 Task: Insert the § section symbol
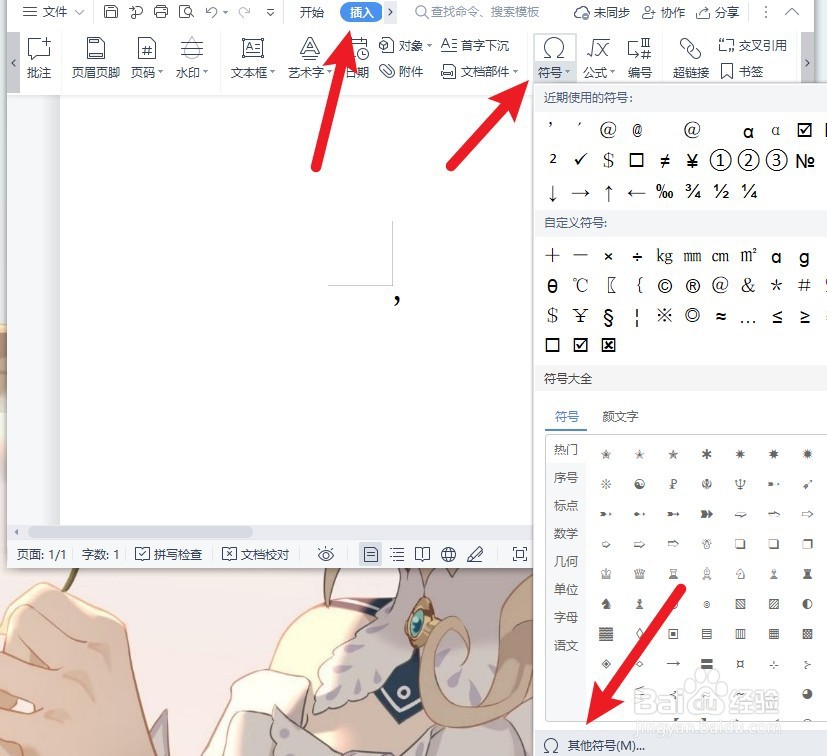(x=608, y=316)
